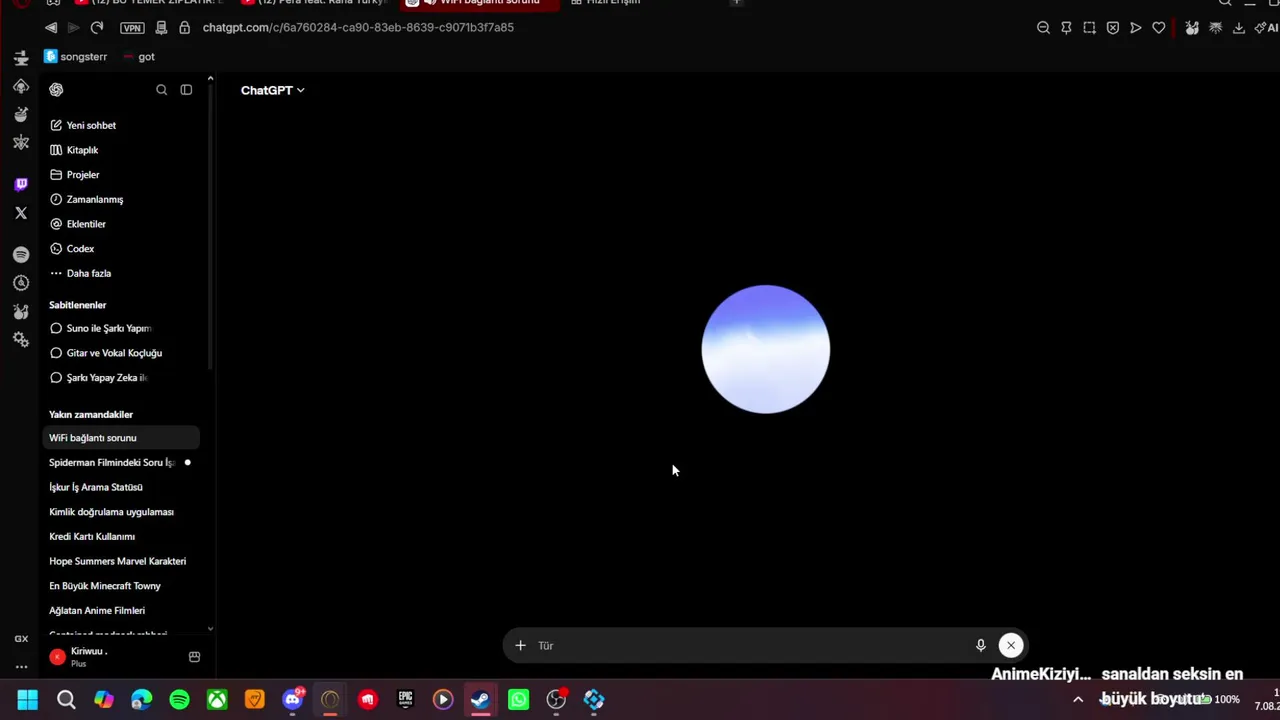Collapse the Sabitlenenler section header
This screenshot has height=720, width=1280.
[x=77, y=305]
